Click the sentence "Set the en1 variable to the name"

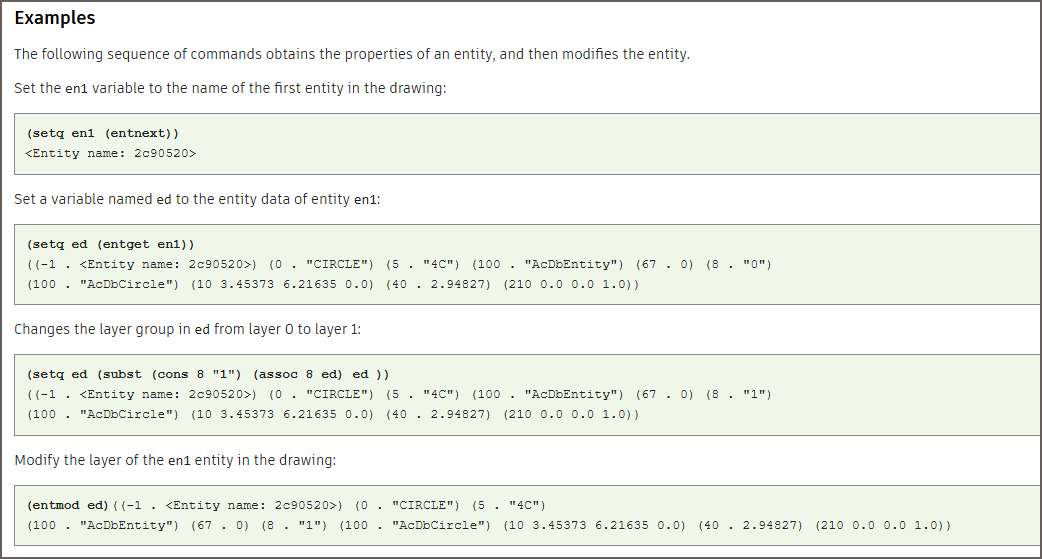230,89
